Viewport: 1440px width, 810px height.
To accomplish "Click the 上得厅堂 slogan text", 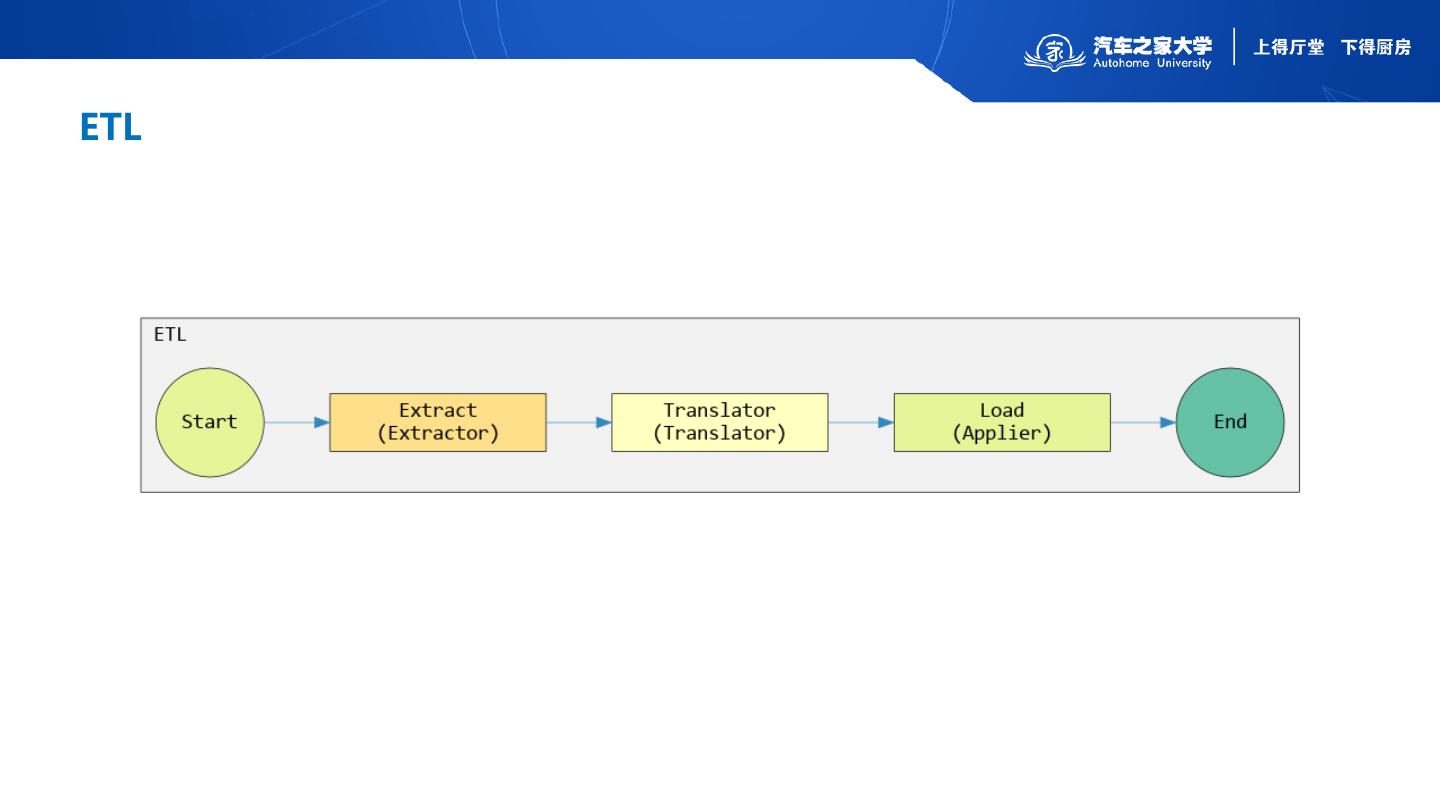I will click(1289, 47).
